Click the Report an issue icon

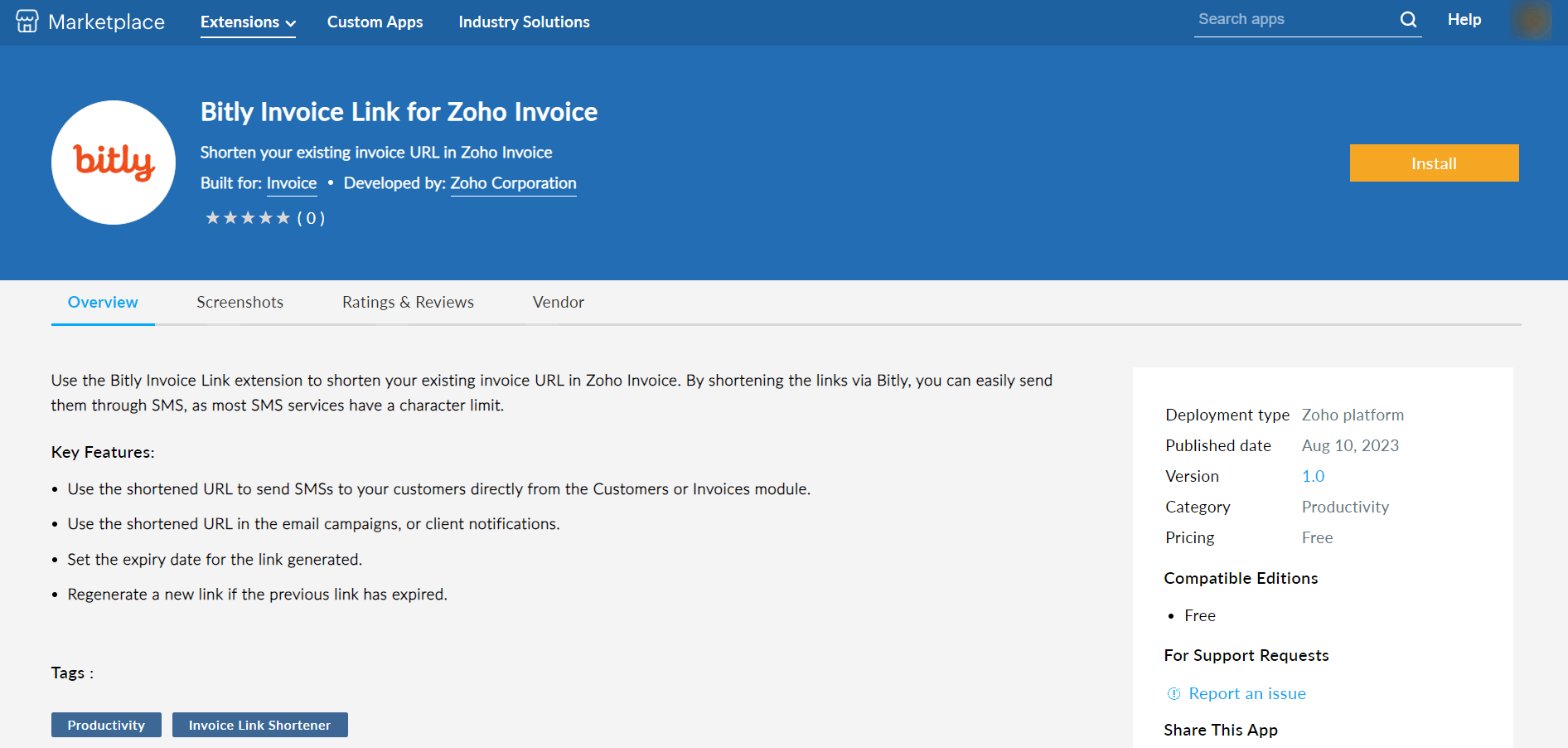pos(1174,694)
